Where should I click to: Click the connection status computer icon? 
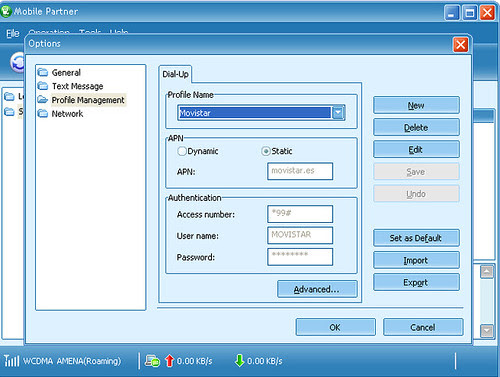[152, 361]
